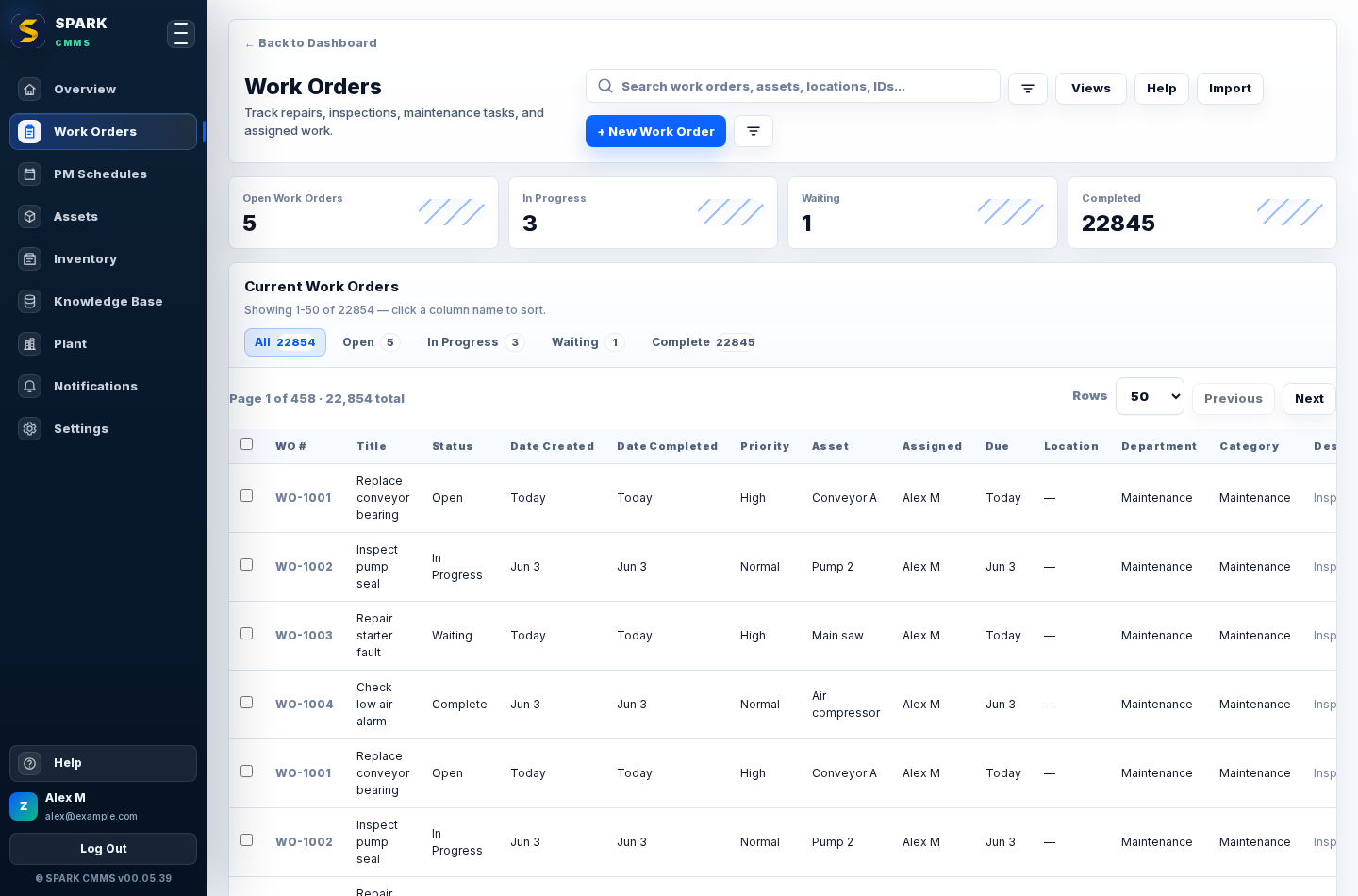The width and height of the screenshot is (1358, 896).
Task: Go Back to Dashboard
Action: 310,43
